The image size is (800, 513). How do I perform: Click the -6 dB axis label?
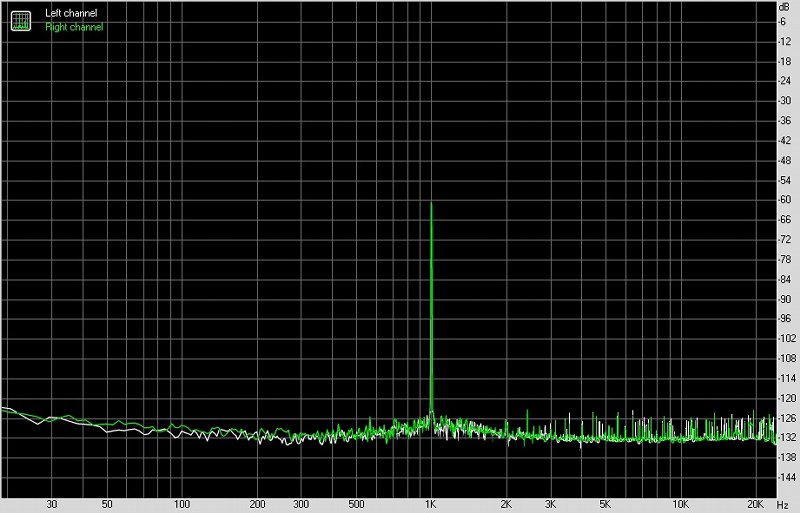point(783,21)
